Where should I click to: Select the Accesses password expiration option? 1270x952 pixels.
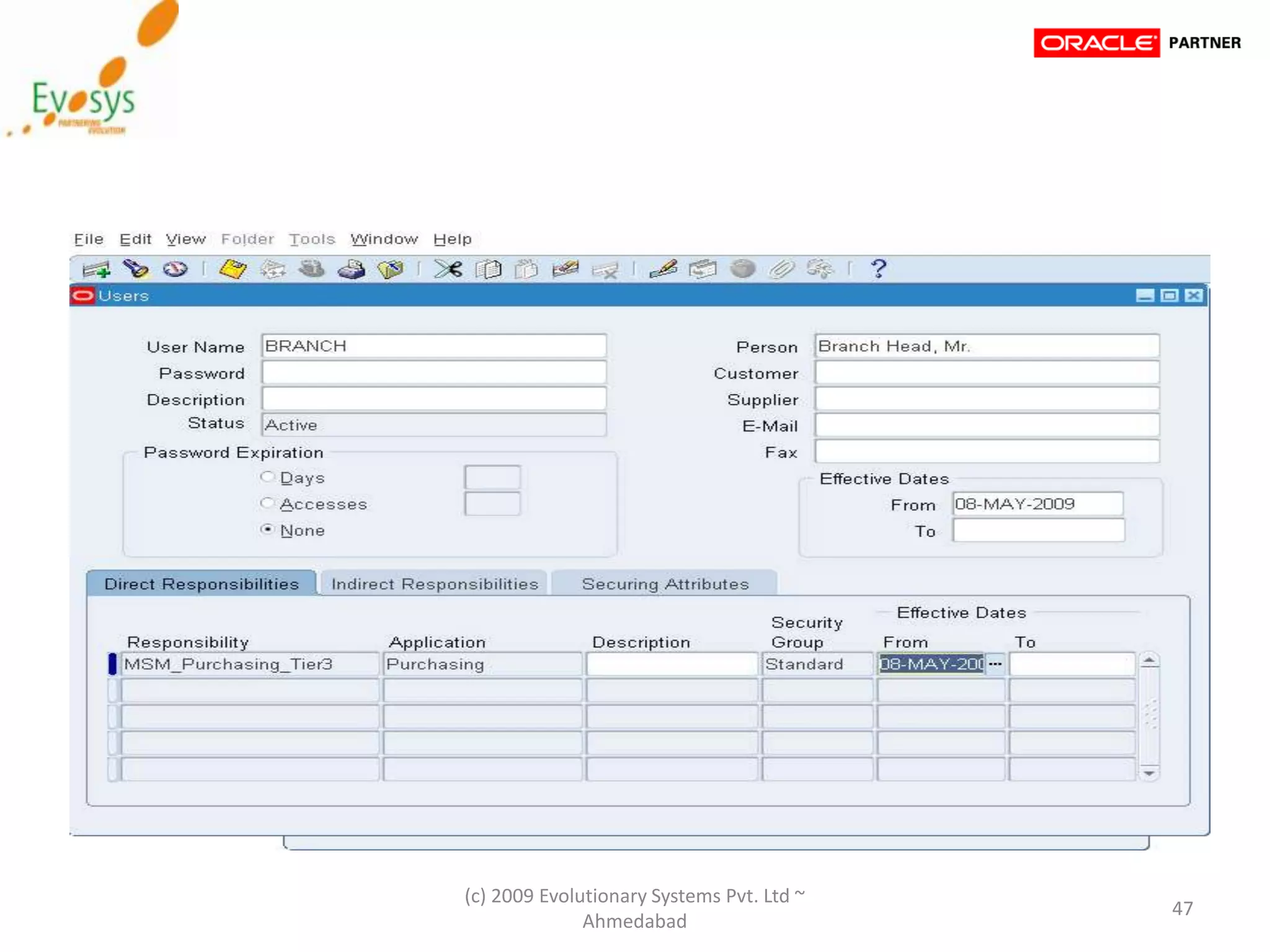click(x=267, y=503)
